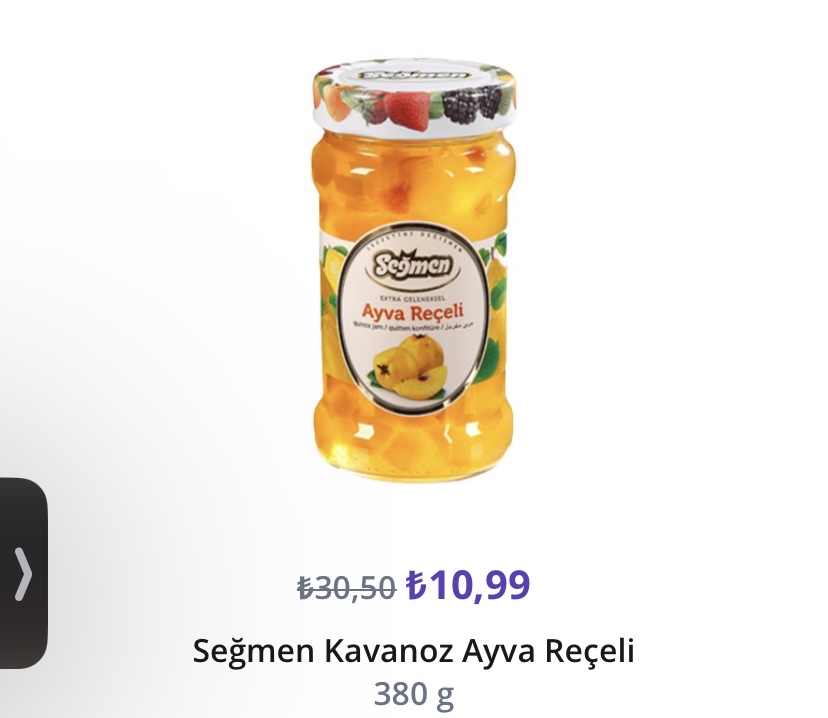828x718 pixels.
Task: Open the Seğmen quince jam jar image
Action: (x=413, y=271)
